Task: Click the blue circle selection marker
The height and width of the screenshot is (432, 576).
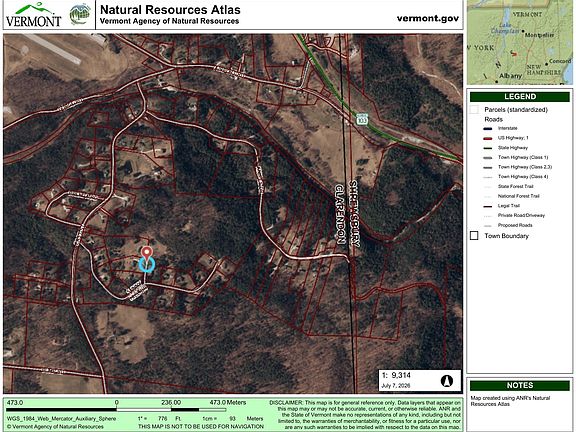Action: click(147, 265)
